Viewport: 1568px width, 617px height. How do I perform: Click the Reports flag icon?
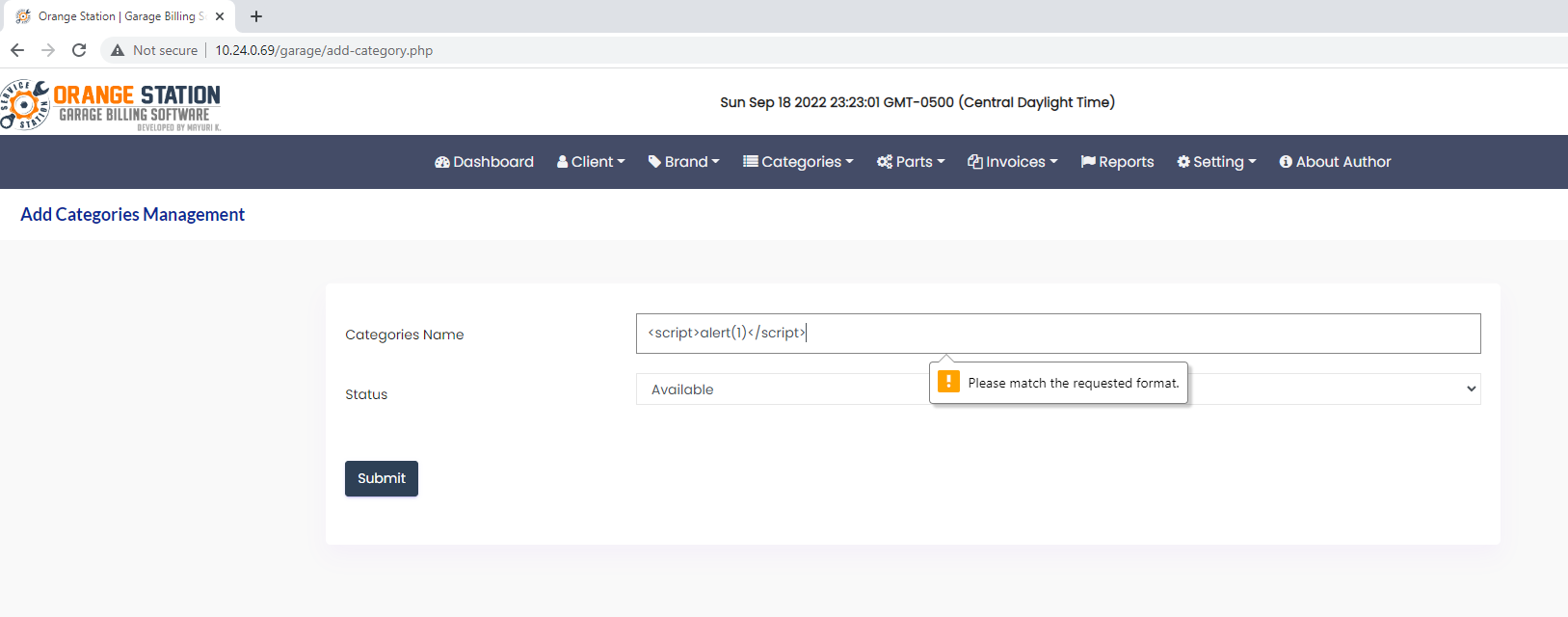pos(1088,162)
